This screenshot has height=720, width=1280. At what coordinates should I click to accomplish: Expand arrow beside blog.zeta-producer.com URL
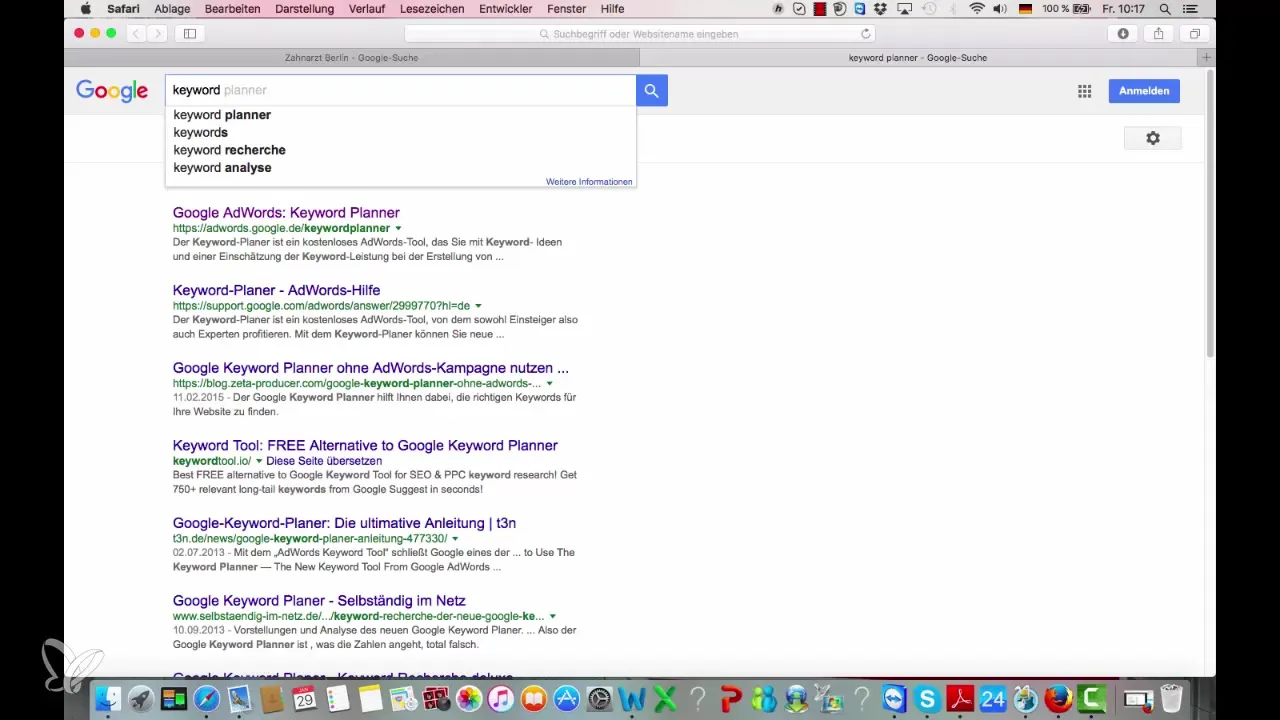coord(549,384)
